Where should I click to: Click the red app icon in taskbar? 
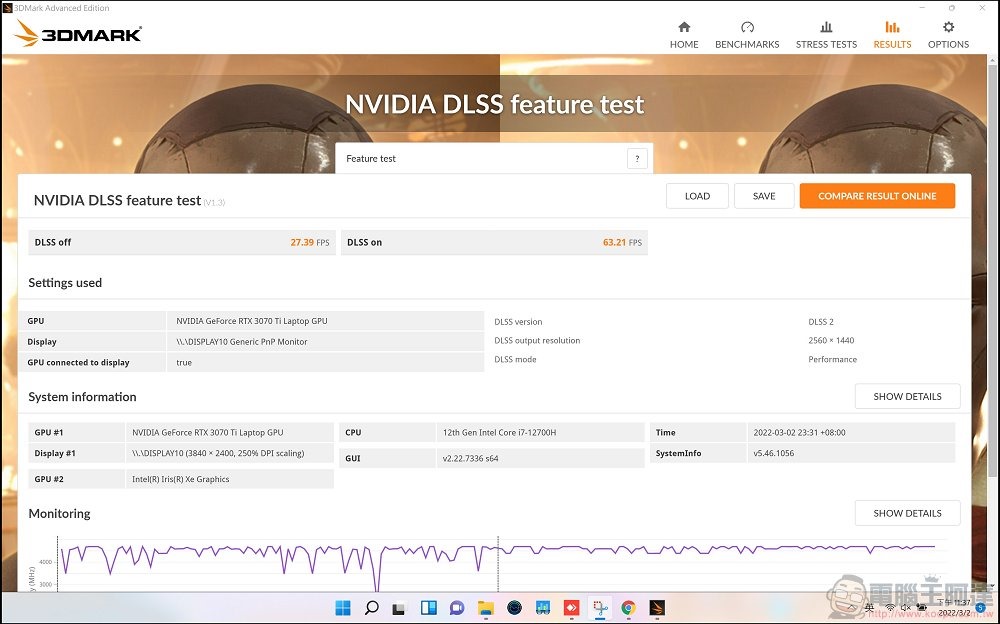click(571, 608)
